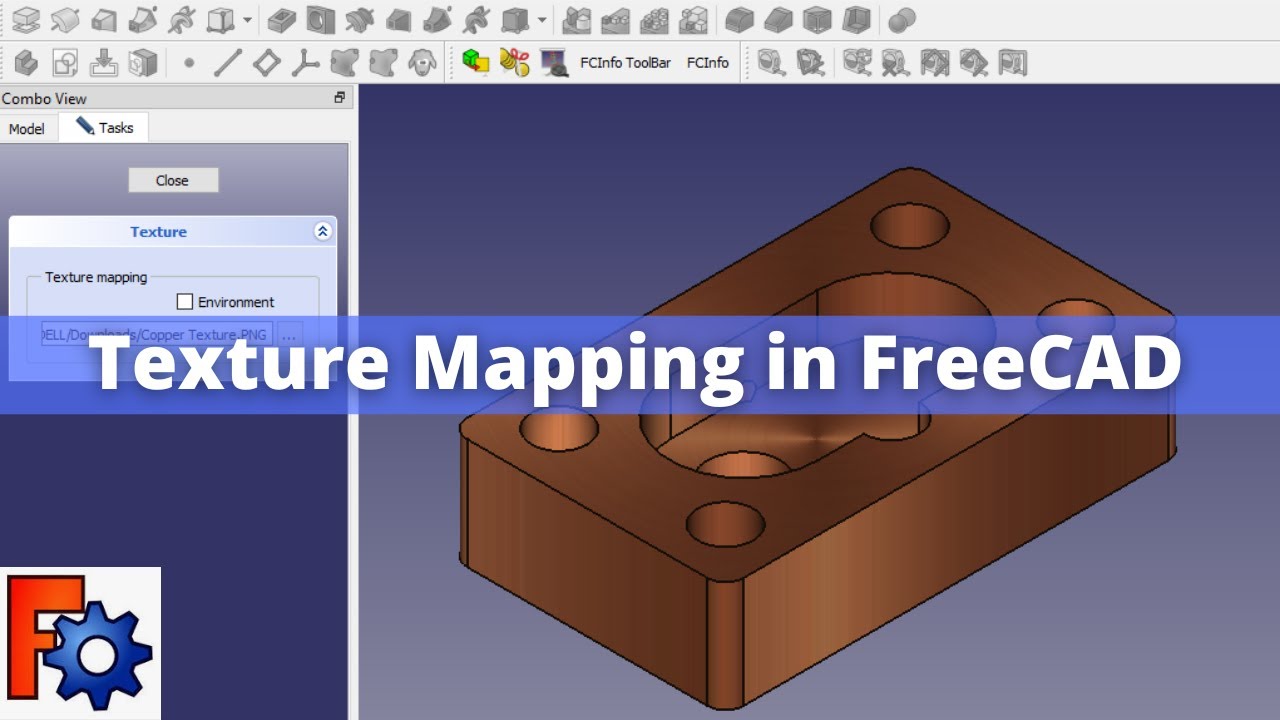The height and width of the screenshot is (720, 1280).
Task: Select the Subtractive Helix tool
Action: (476, 19)
